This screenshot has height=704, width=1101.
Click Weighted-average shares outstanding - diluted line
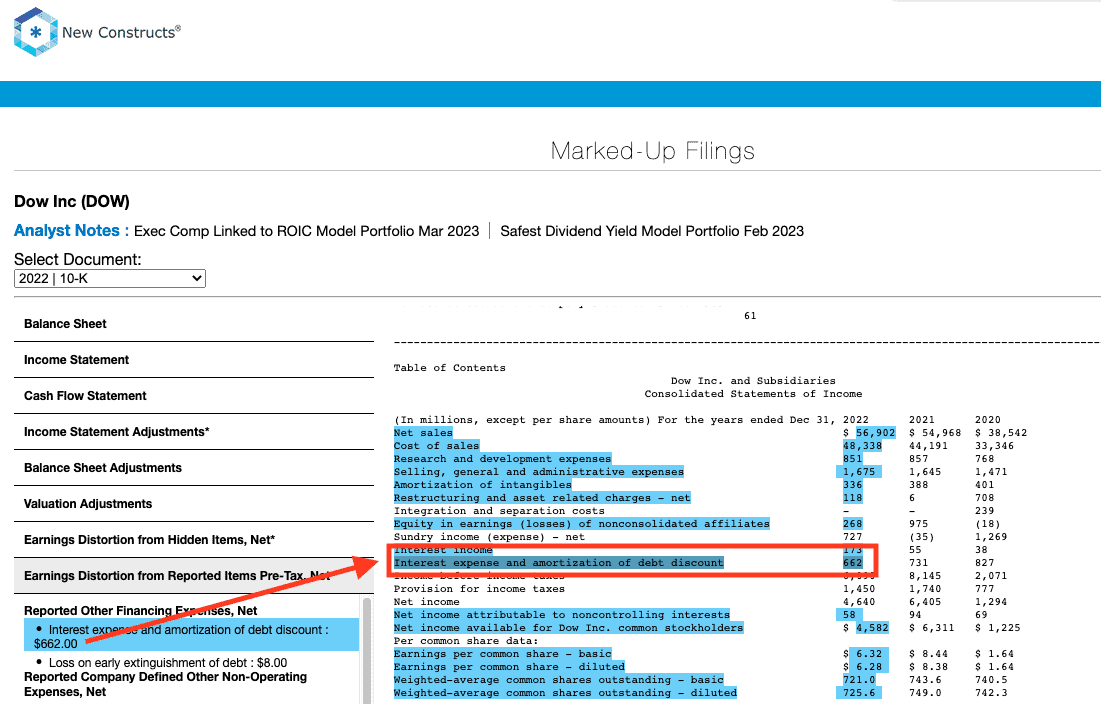pyautogui.click(x=565, y=693)
